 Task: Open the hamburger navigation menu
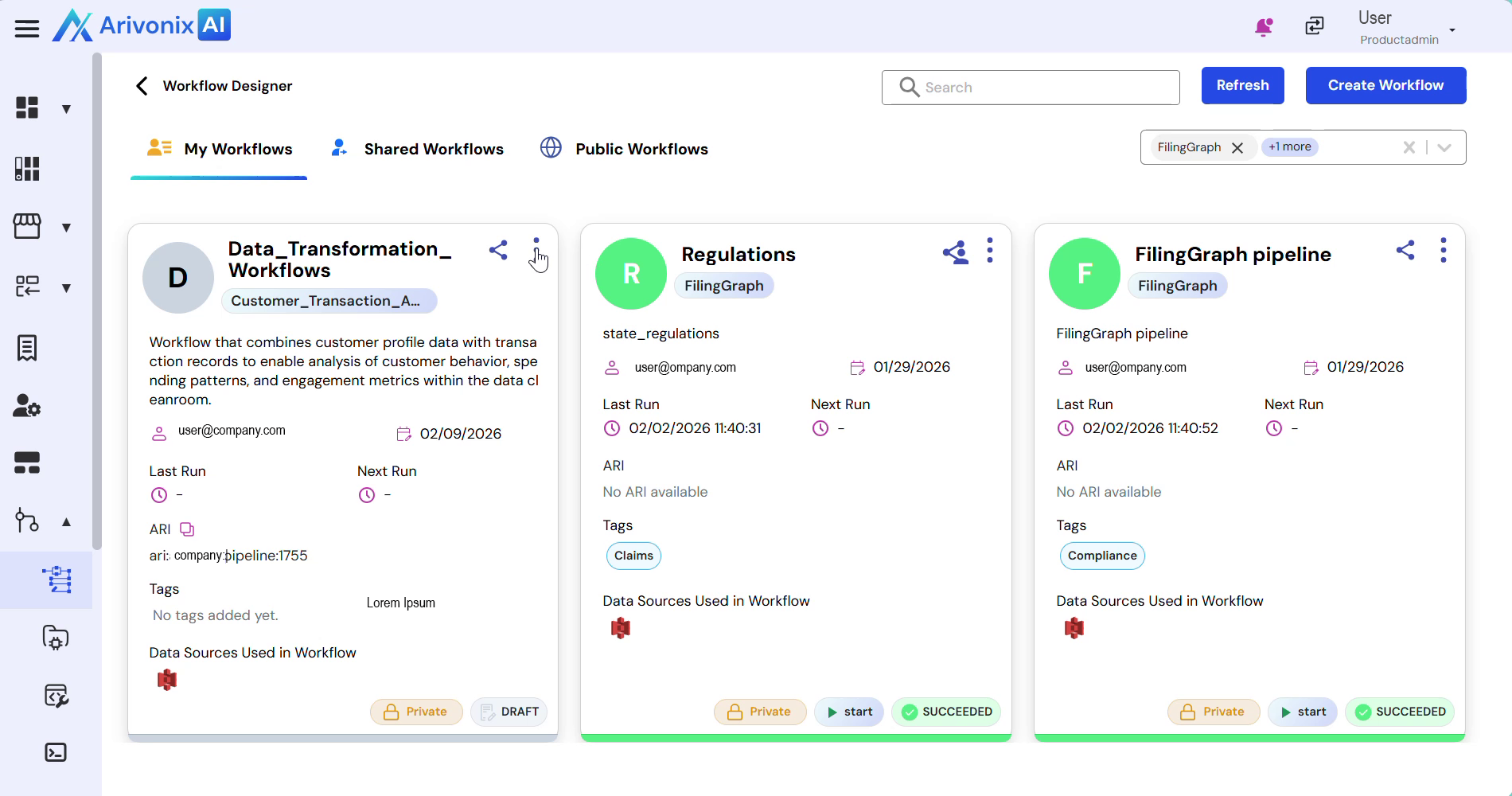(27, 29)
